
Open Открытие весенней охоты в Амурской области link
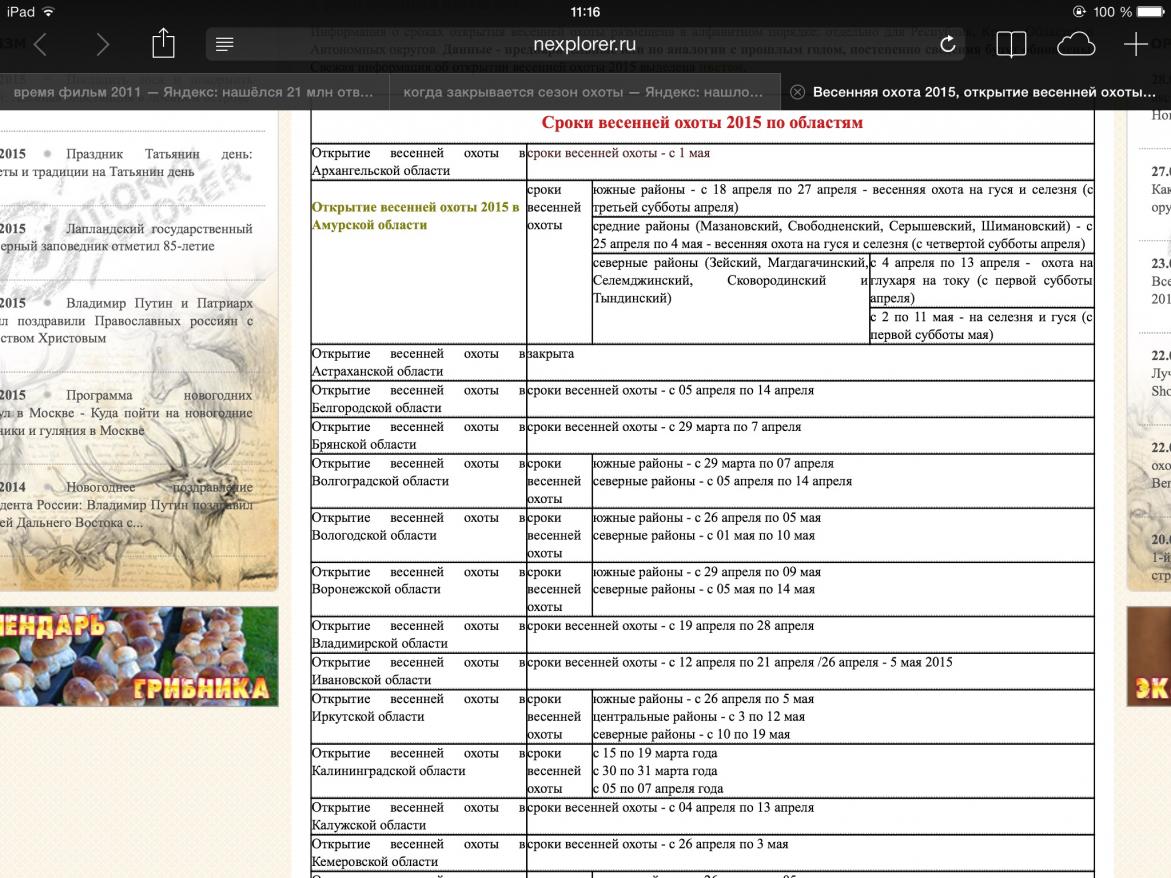click(x=415, y=216)
